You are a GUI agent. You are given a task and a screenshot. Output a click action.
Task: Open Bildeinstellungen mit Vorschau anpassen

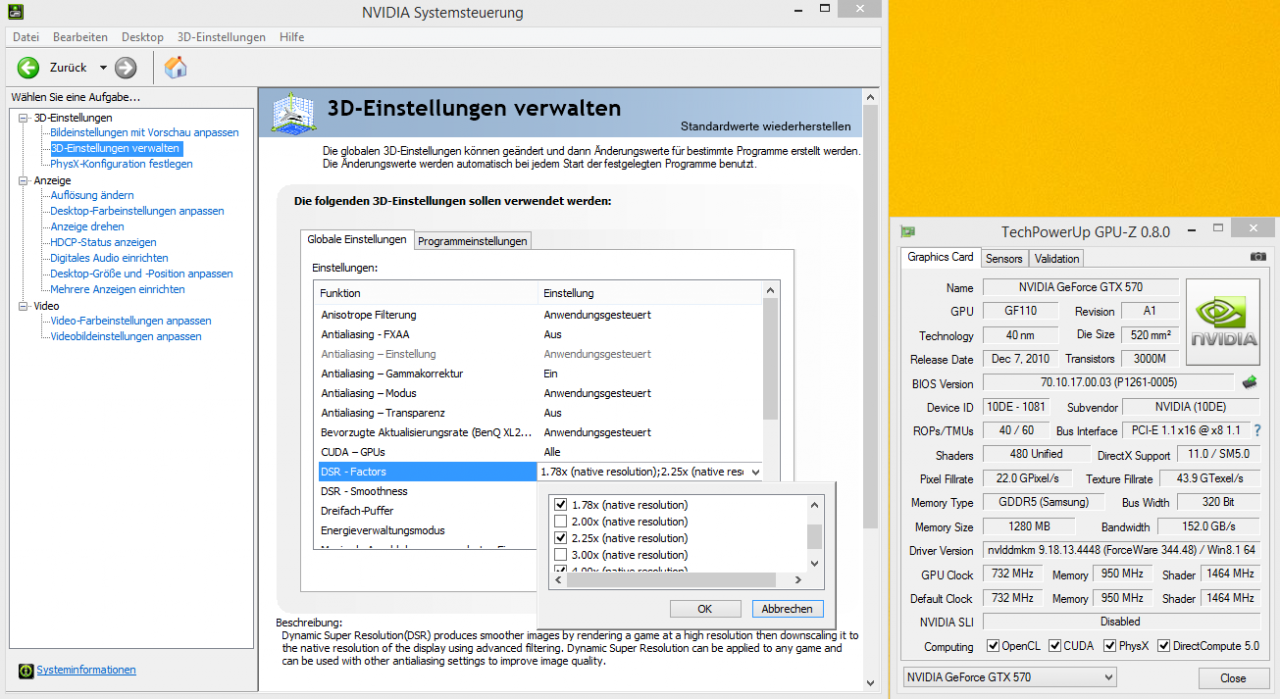click(x=145, y=133)
